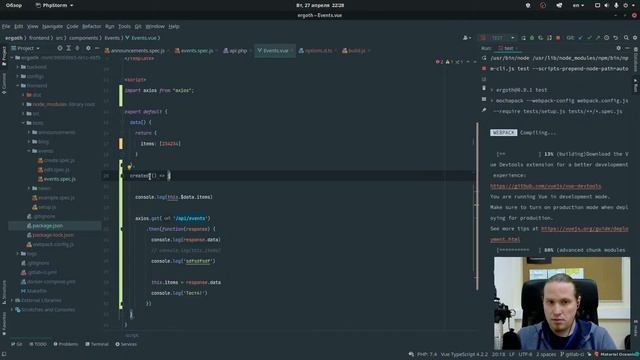The height and width of the screenshot is (360, 640).
Task: Expand node_modules library root folder
Action: click(x=24, y=104)
